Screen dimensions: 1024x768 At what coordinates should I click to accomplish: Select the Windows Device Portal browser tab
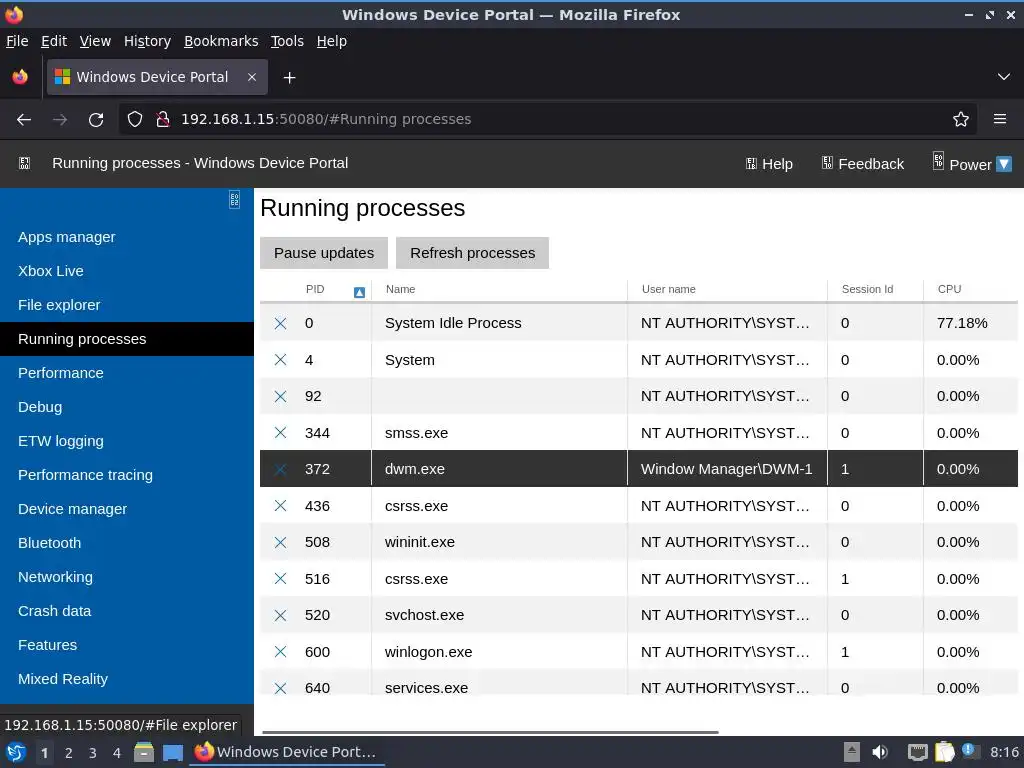click(x=157, y=77)
